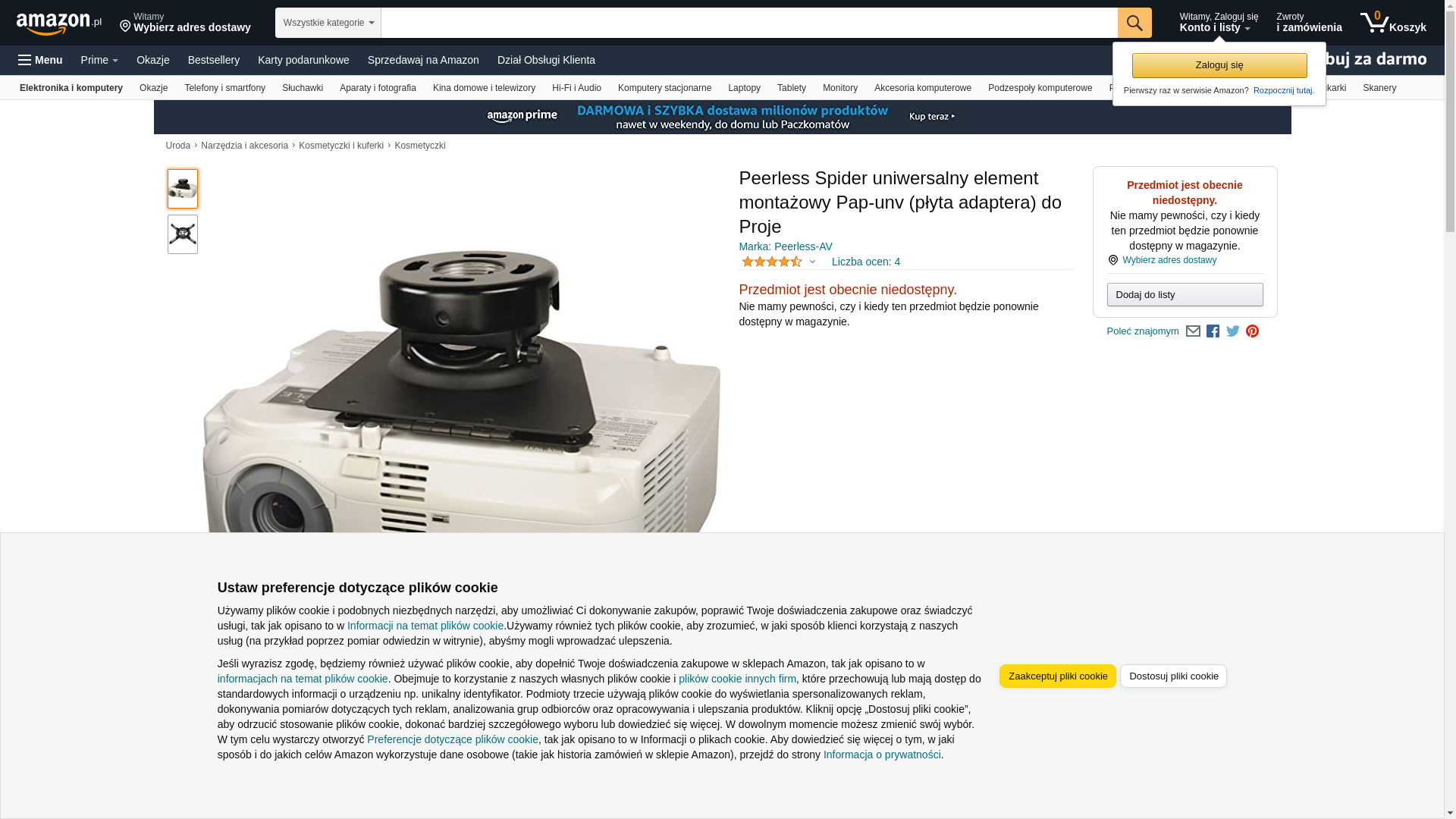
Task: Open the Bestsellery nav item
Action: [214, 60]
